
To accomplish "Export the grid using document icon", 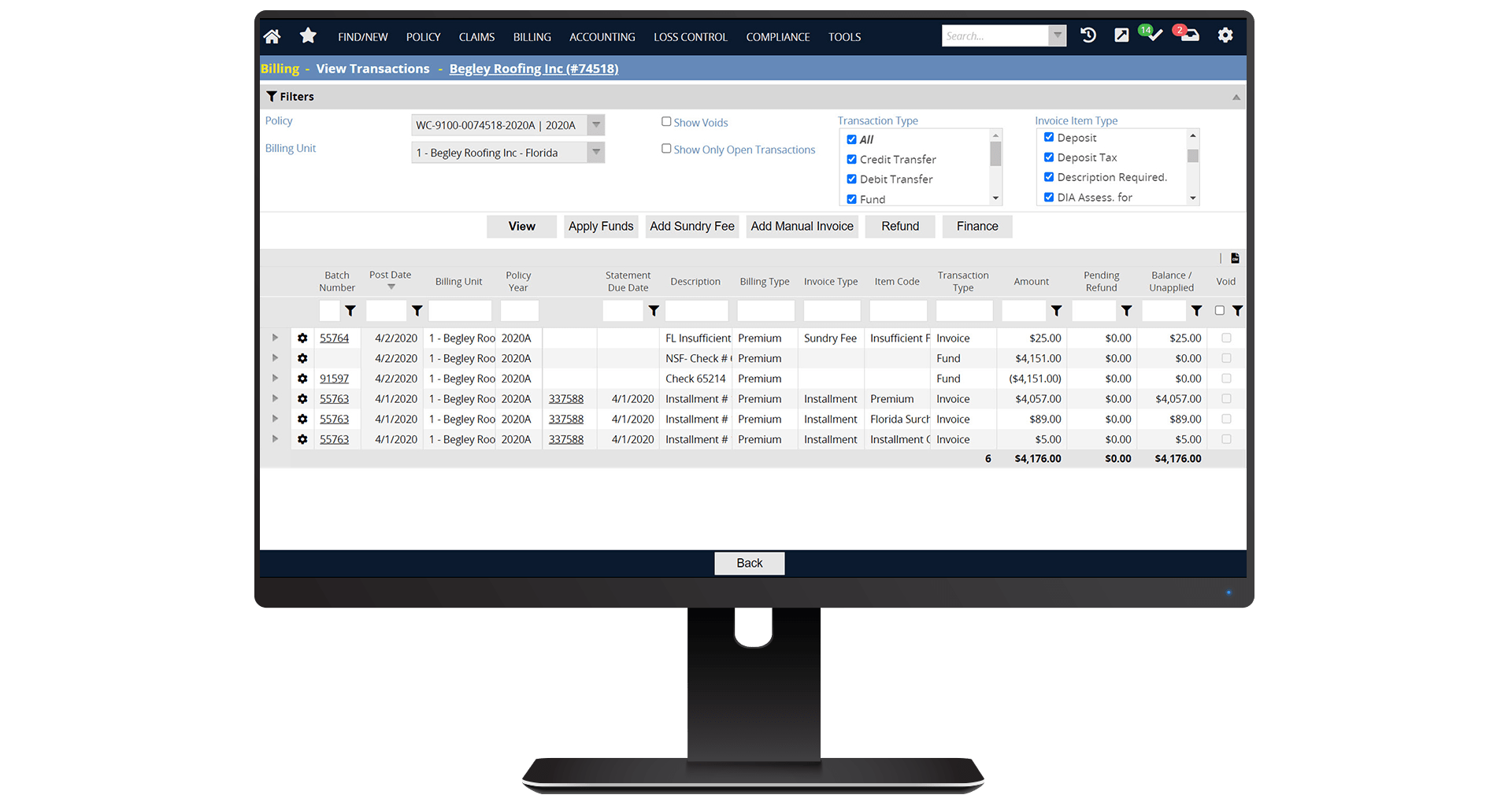I will [1235, 258].
